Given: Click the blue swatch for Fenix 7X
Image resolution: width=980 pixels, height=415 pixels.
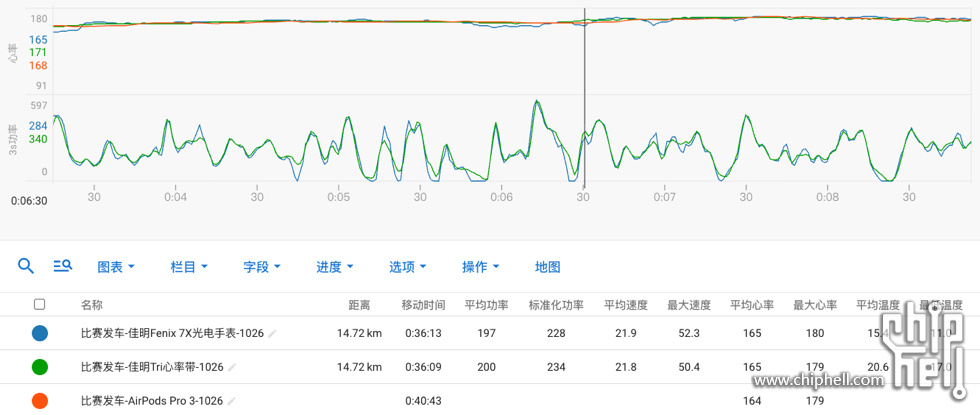Looking at the screenshot, I should [40, 333].
